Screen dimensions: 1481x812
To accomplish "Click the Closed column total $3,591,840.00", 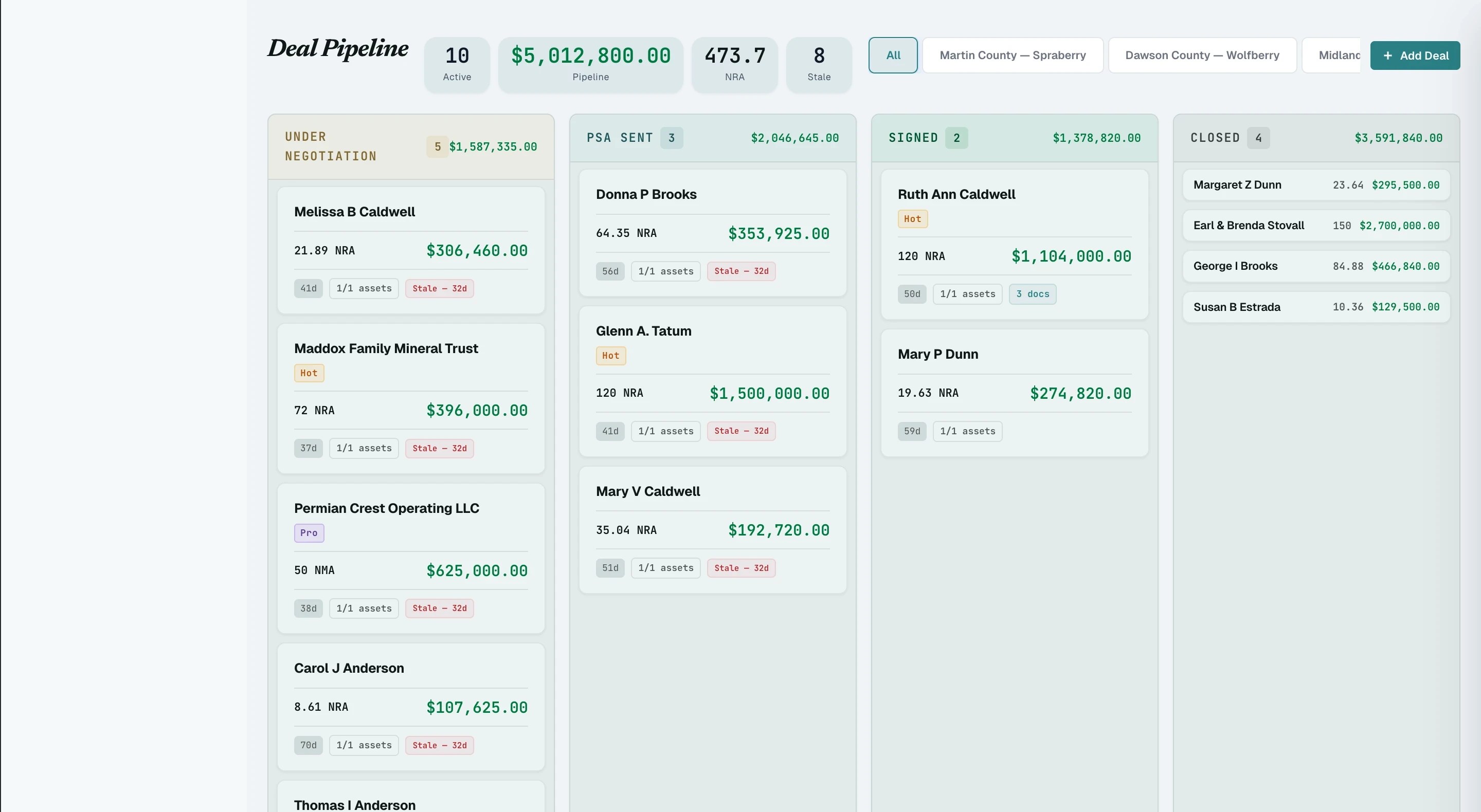I will point(1398,138).
